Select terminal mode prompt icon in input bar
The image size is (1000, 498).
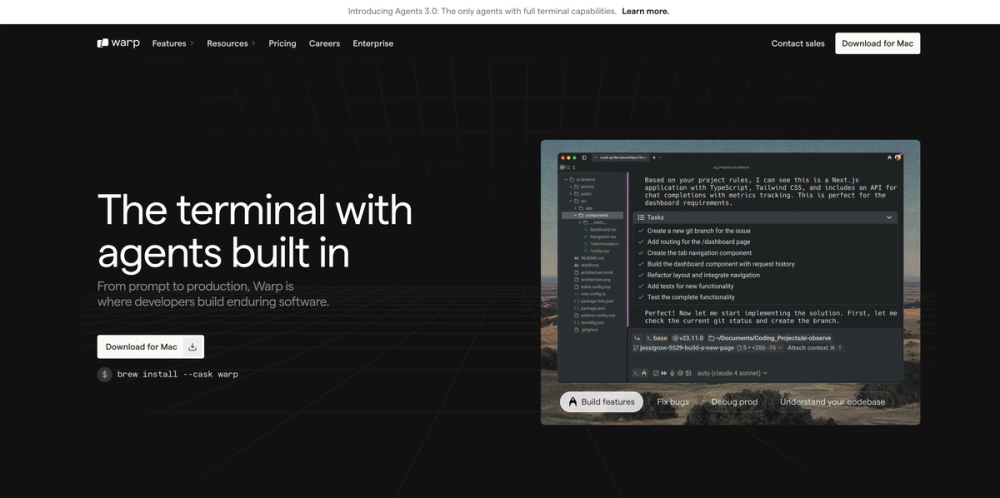coord(635,373)
